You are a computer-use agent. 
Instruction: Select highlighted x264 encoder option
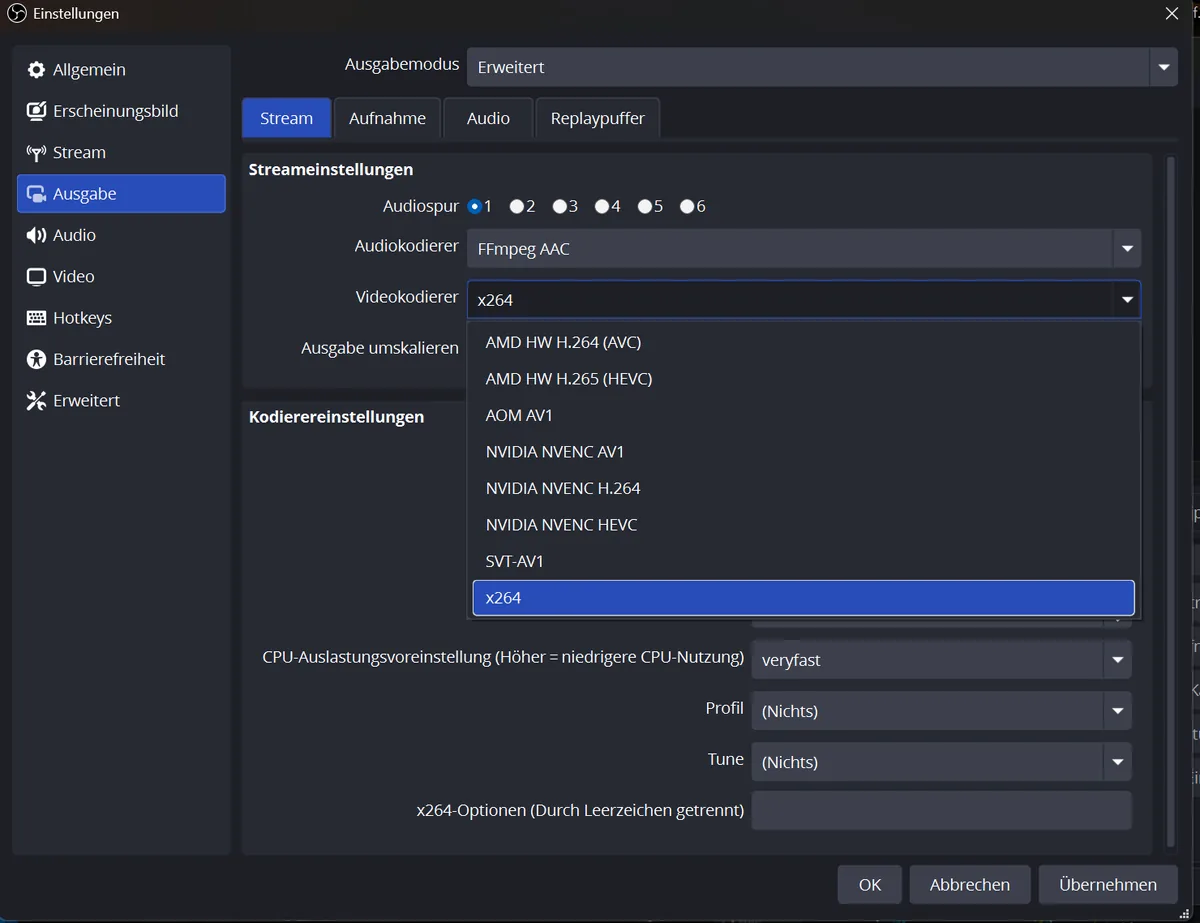[x=804, y=598]
